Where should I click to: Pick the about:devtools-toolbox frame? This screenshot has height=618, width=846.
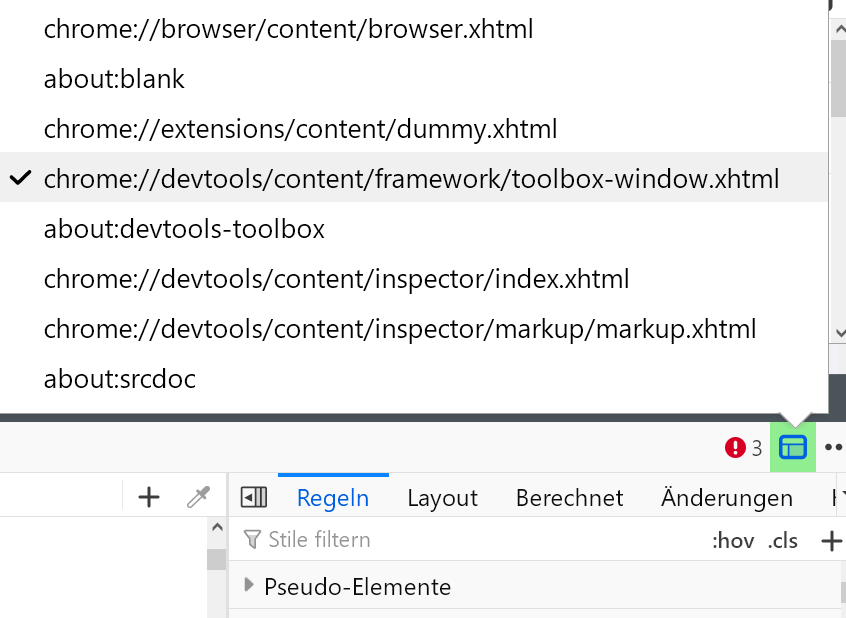click(184, 230)
